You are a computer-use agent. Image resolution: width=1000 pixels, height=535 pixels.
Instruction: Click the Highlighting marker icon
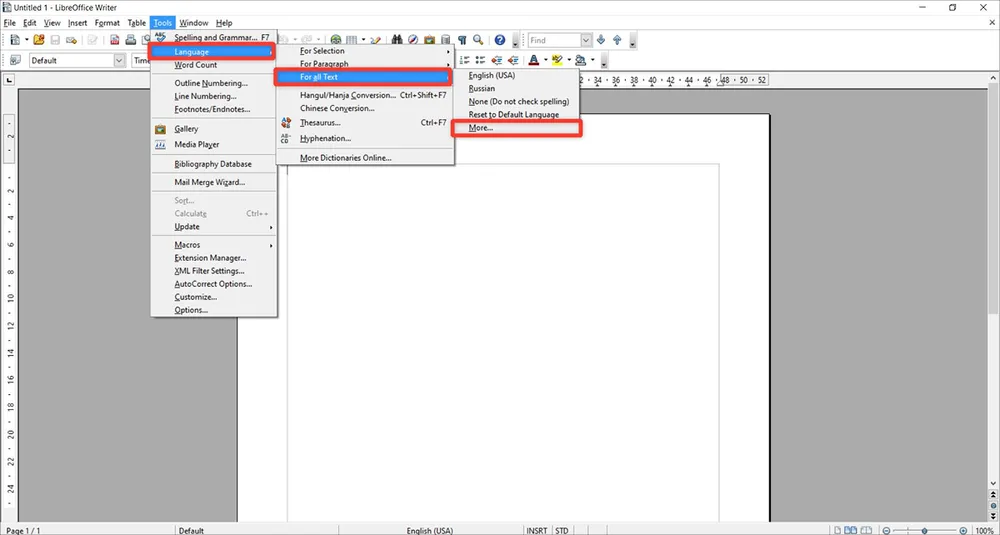557,60
